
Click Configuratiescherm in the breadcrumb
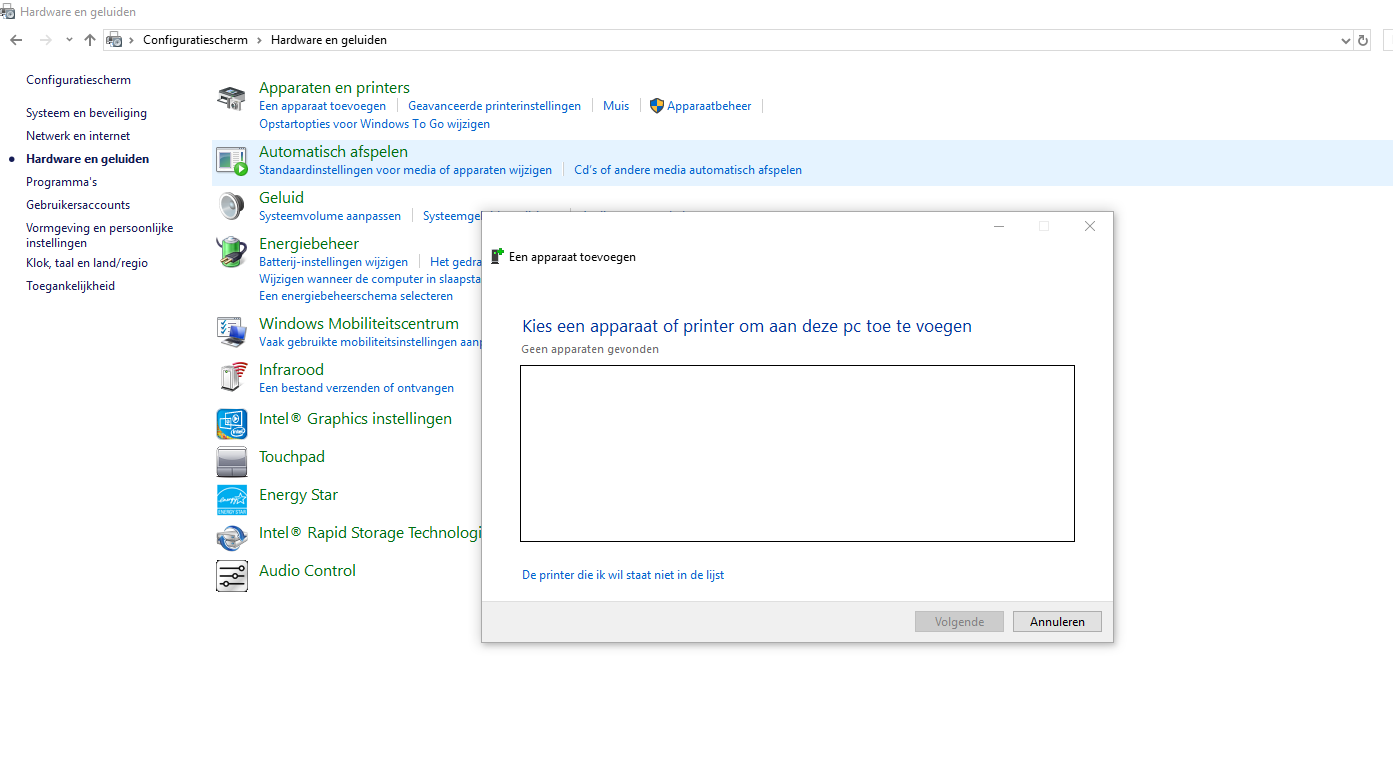195,40
